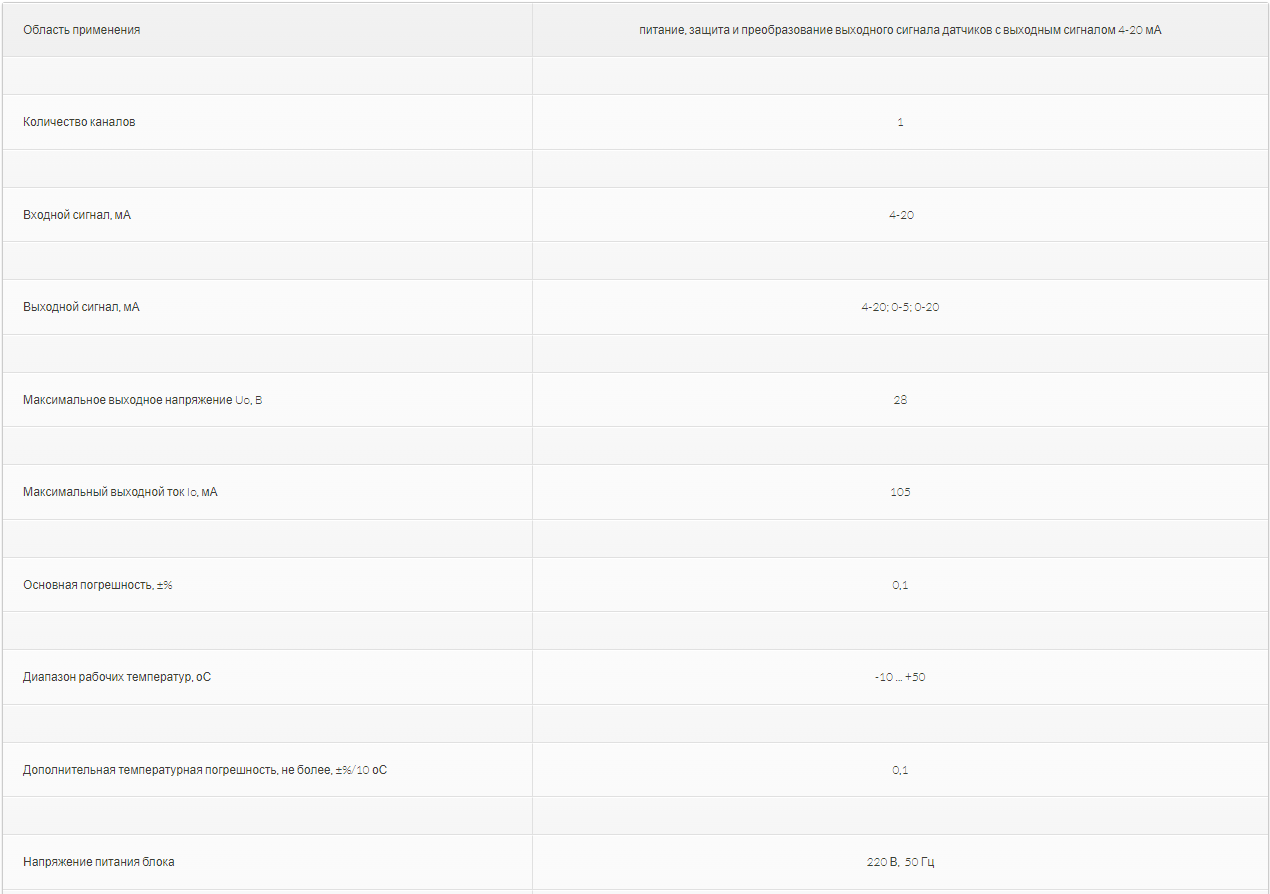The width and height of the screenshot is (1270, 894).
Task: Select the application description text about 4-20 мА sensors
Action: (x=900, y=30)
